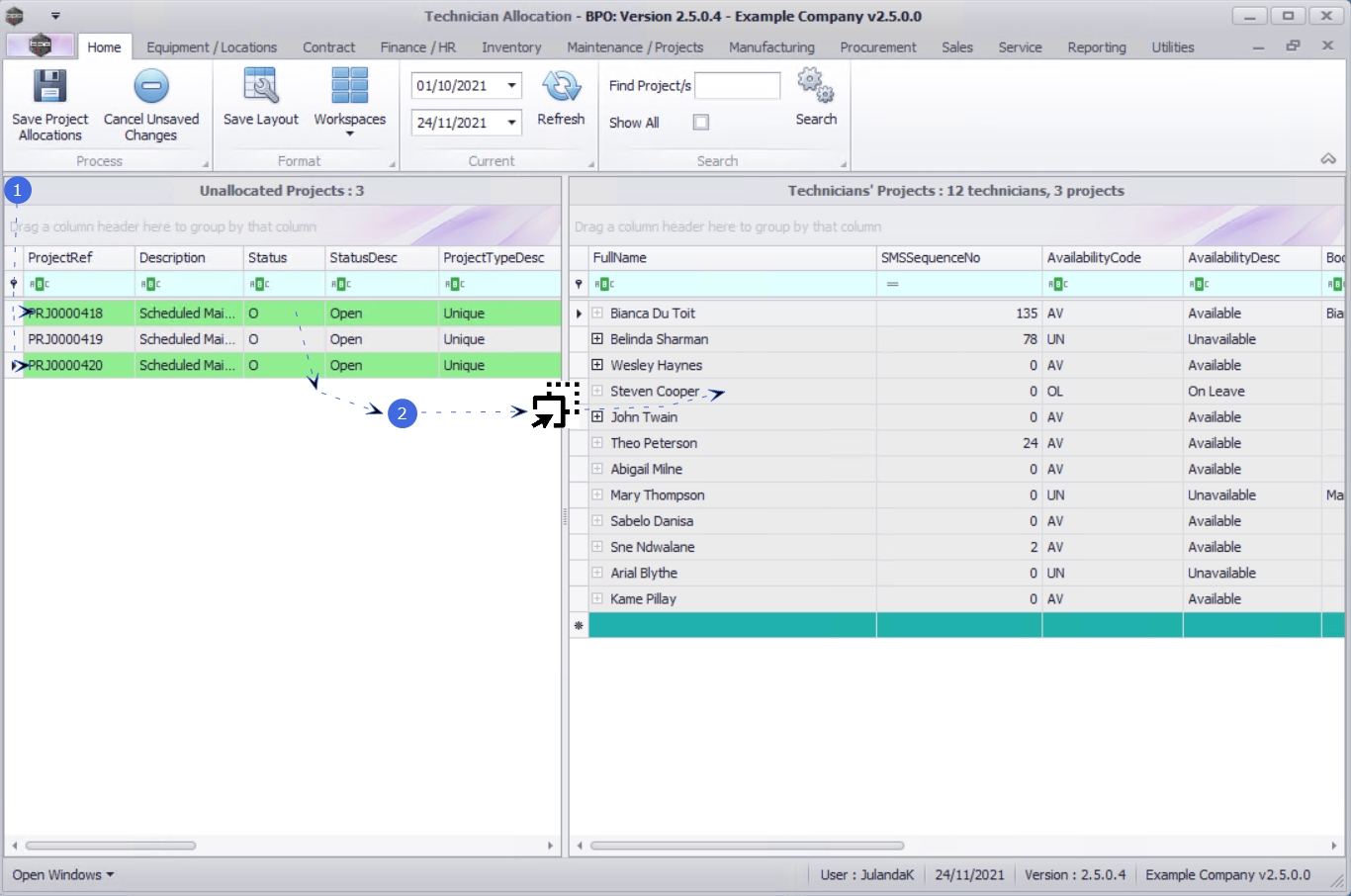This screenshot has height=896, width=1351.
Task: Click the Search gears icon
Action: pyautogui.click(x=816, y=86)
